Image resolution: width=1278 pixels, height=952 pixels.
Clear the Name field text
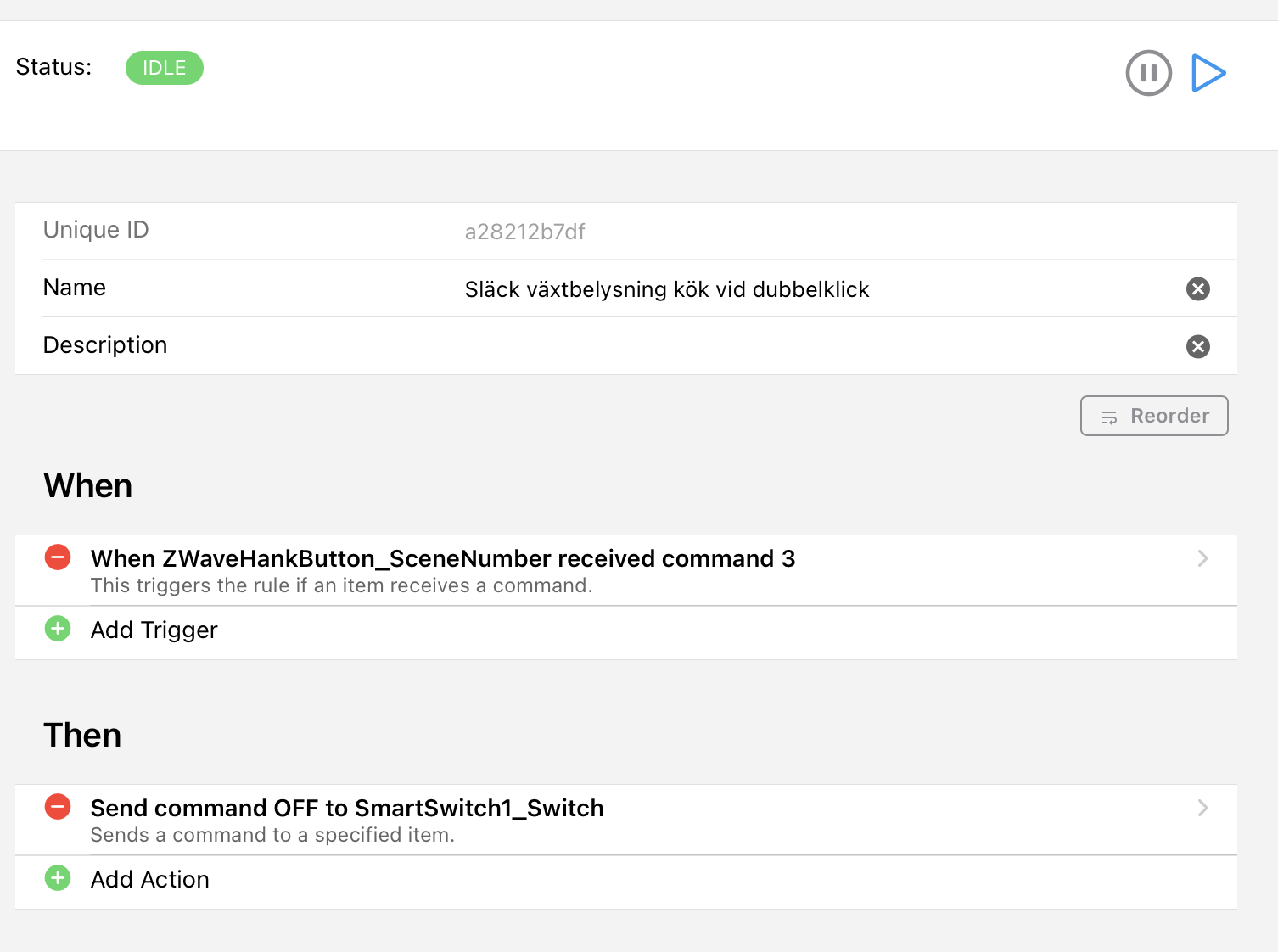[1197, 289]
